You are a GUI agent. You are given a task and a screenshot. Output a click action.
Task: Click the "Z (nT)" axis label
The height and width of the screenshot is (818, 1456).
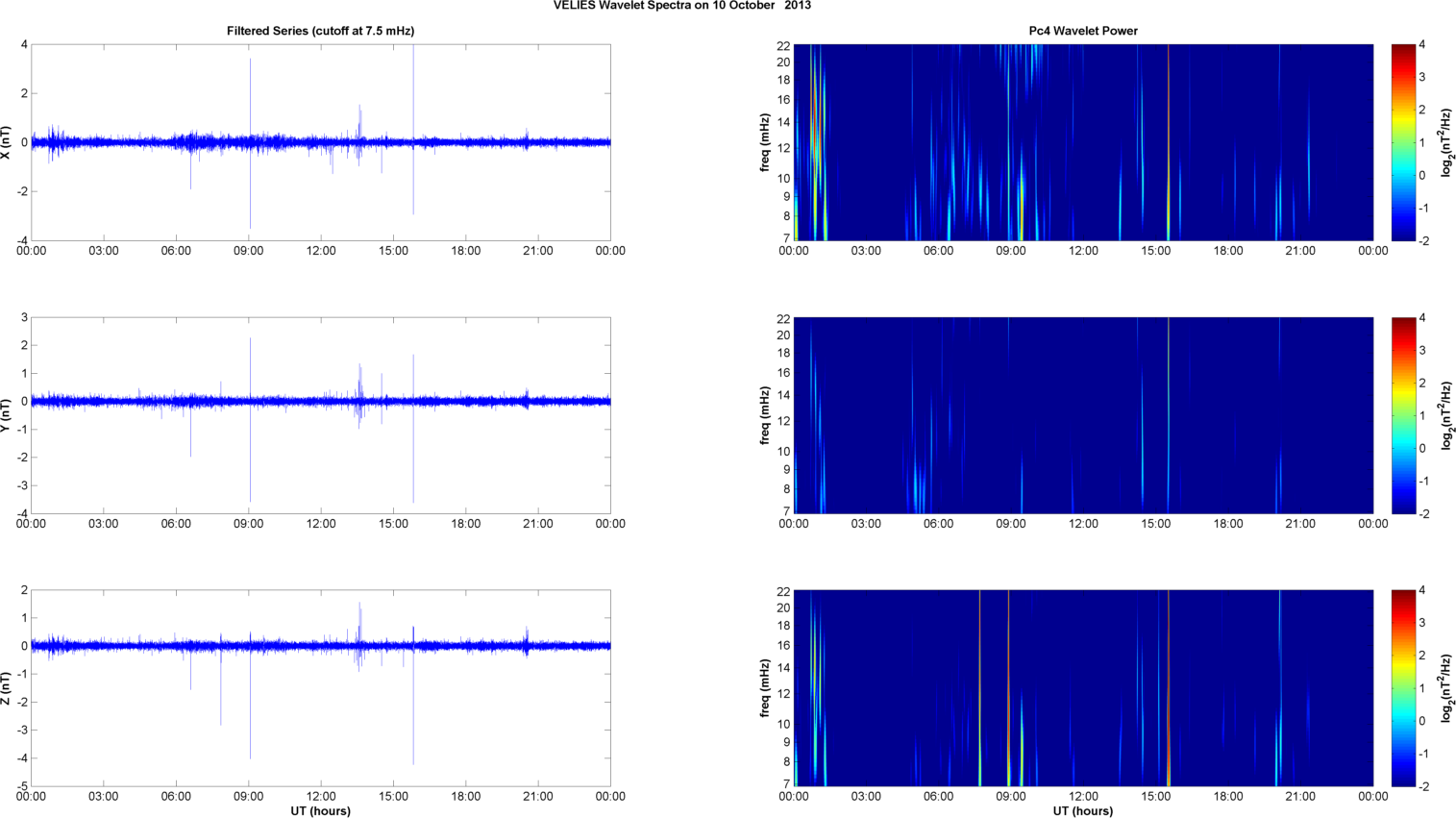coord(7,688)
